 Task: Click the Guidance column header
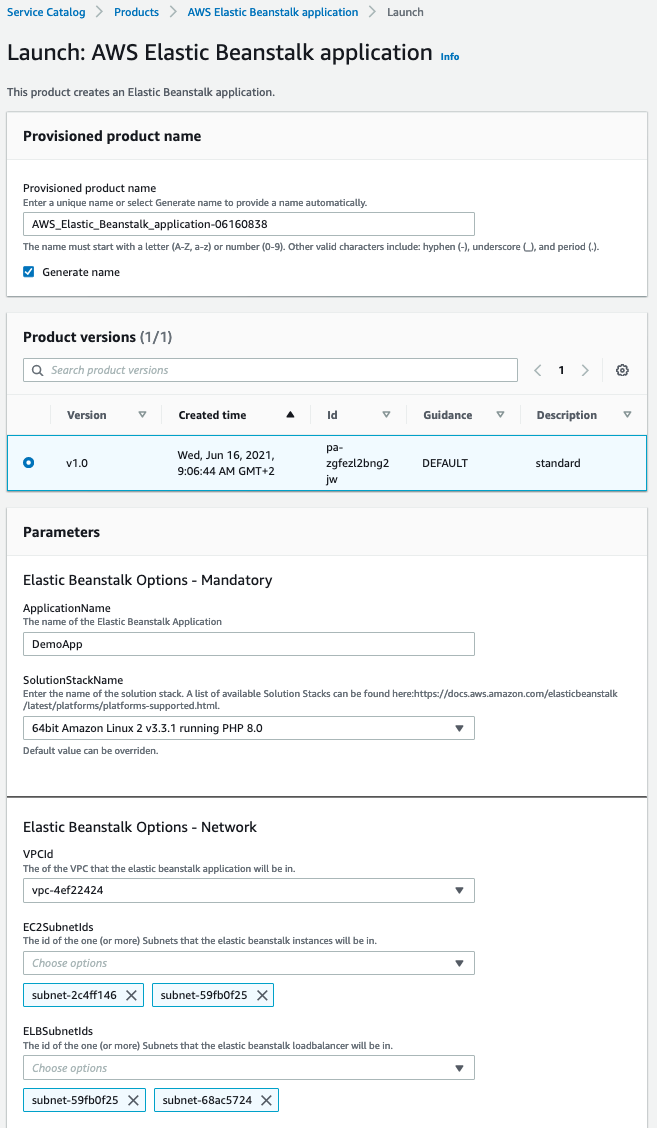point(448,415)
